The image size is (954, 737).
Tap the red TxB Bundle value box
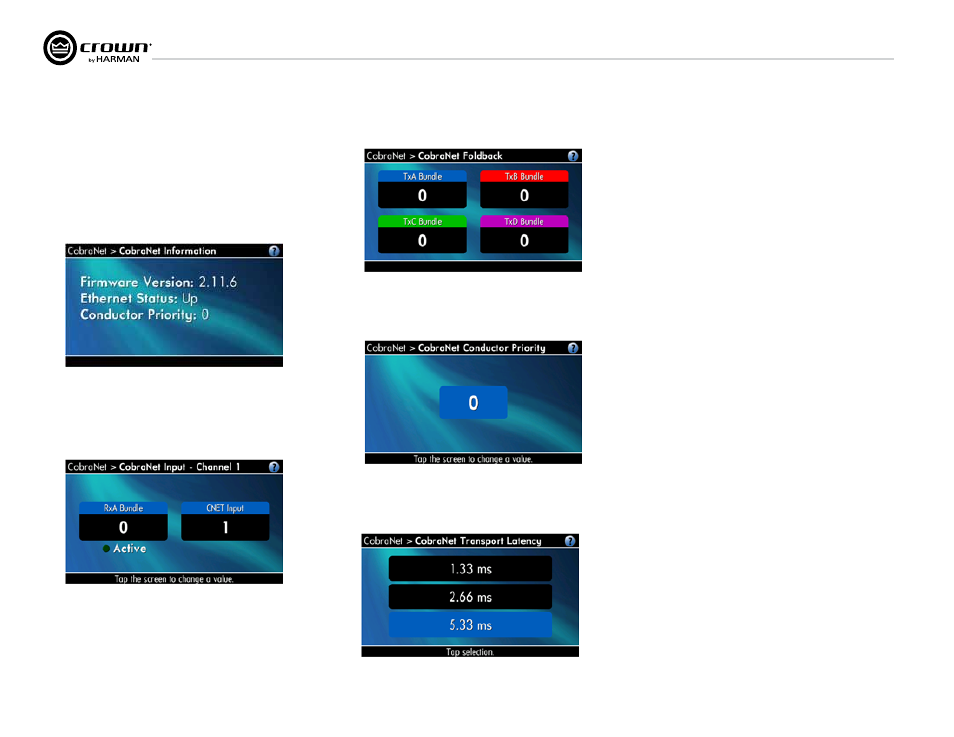coord(524,195)
